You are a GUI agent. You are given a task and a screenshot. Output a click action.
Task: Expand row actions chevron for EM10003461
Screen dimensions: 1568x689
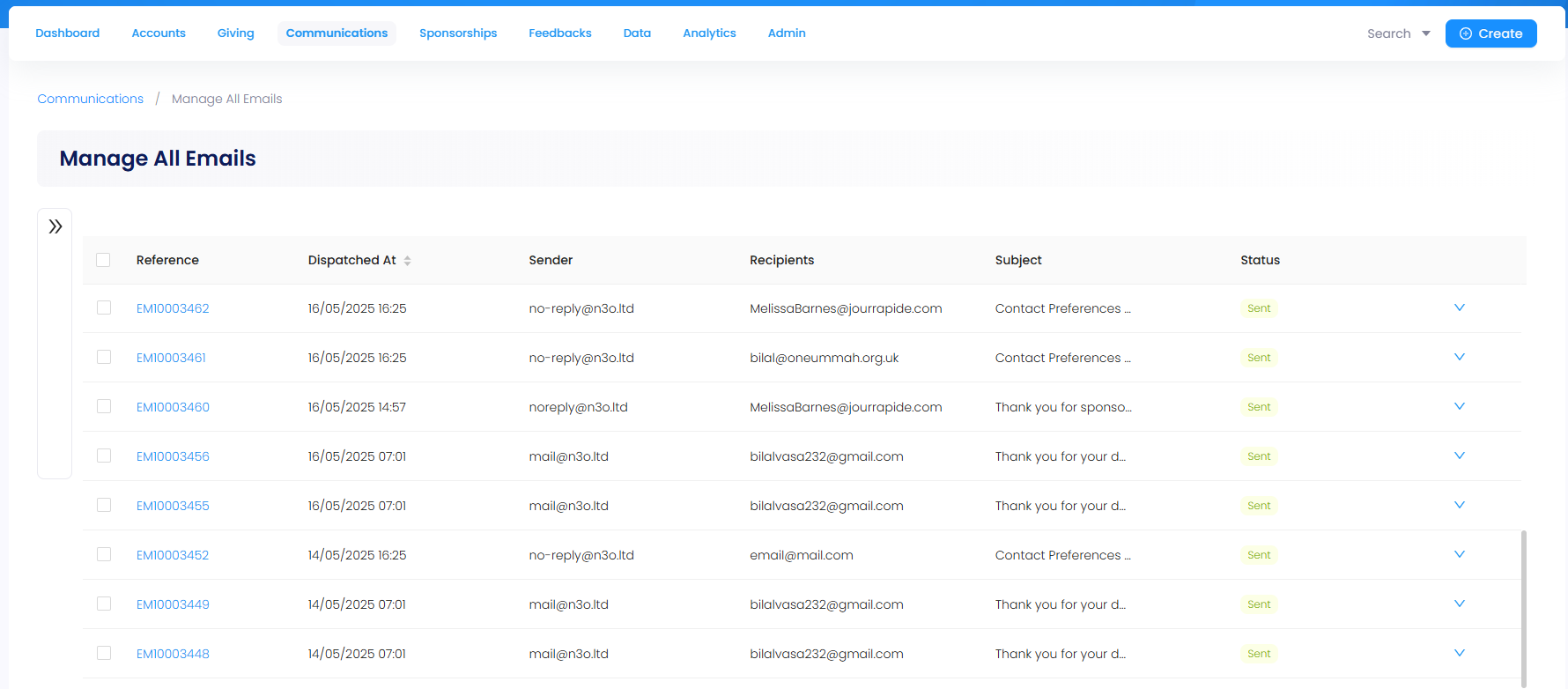pos(1460,357)
